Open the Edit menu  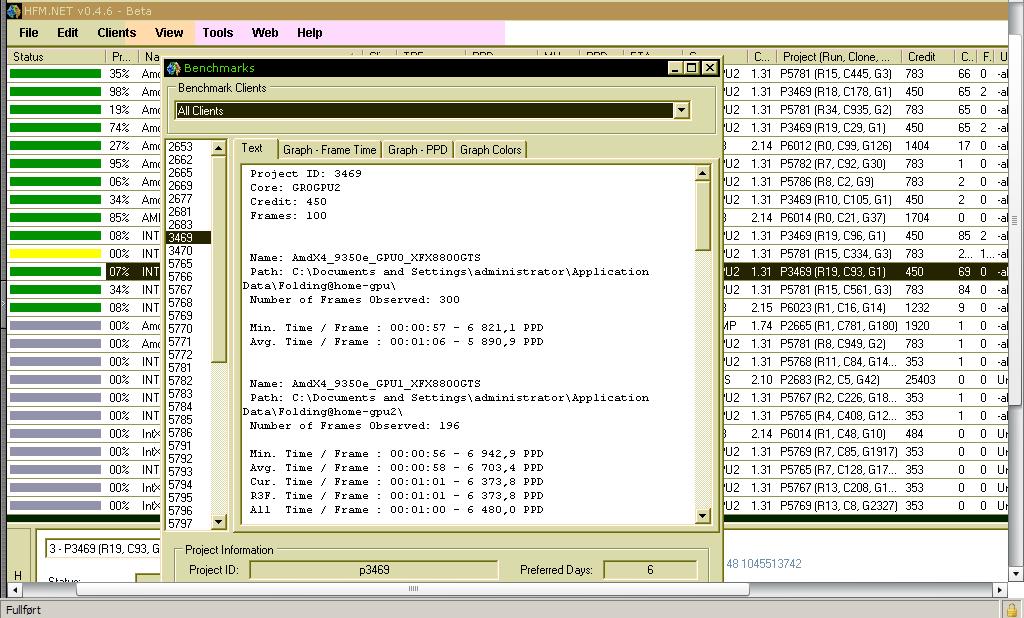point(67,33)
